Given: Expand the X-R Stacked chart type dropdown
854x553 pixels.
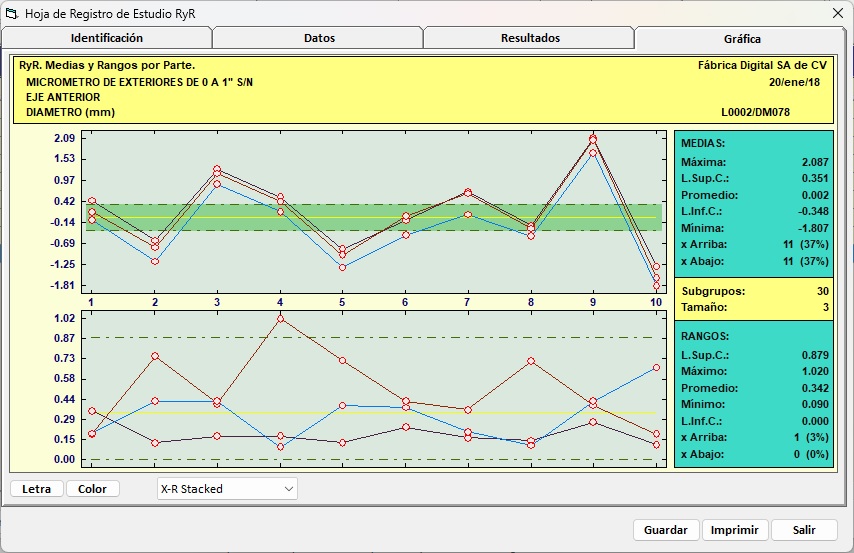Looking at the screenshot, I should point(288,489).
